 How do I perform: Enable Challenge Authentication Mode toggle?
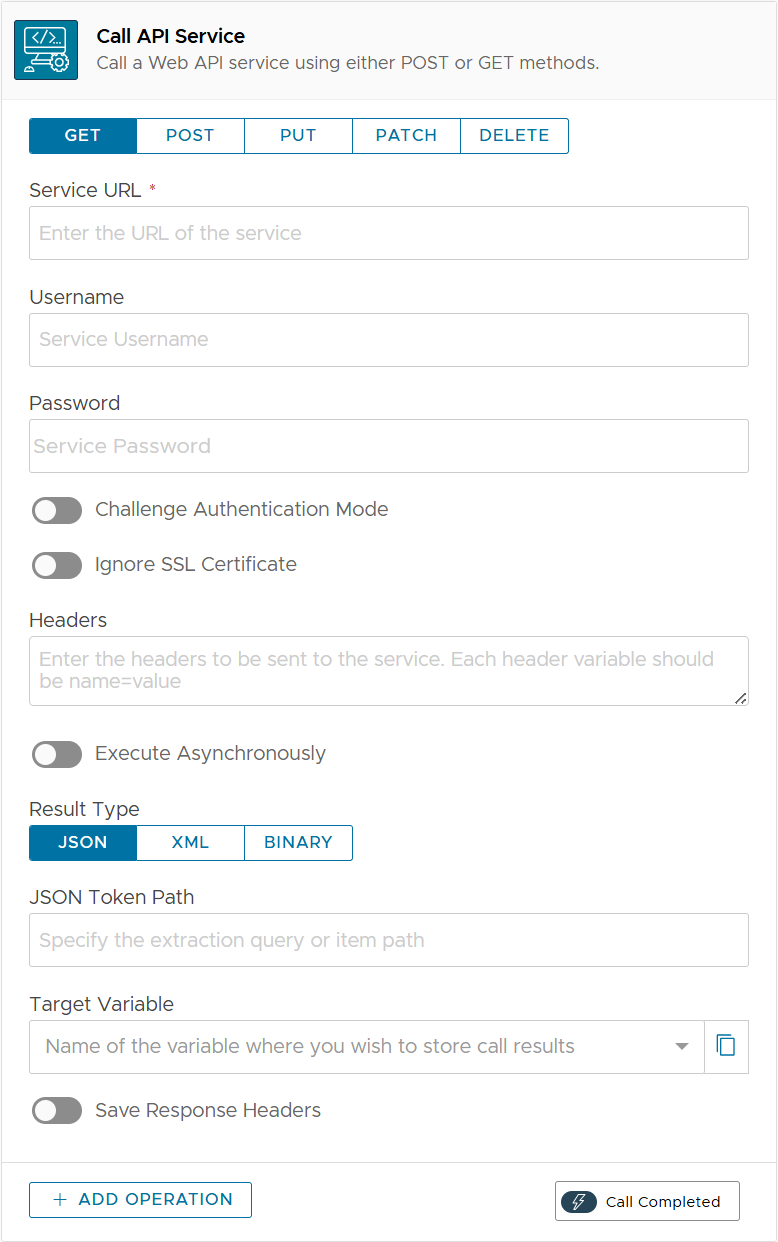pos(57,510)
